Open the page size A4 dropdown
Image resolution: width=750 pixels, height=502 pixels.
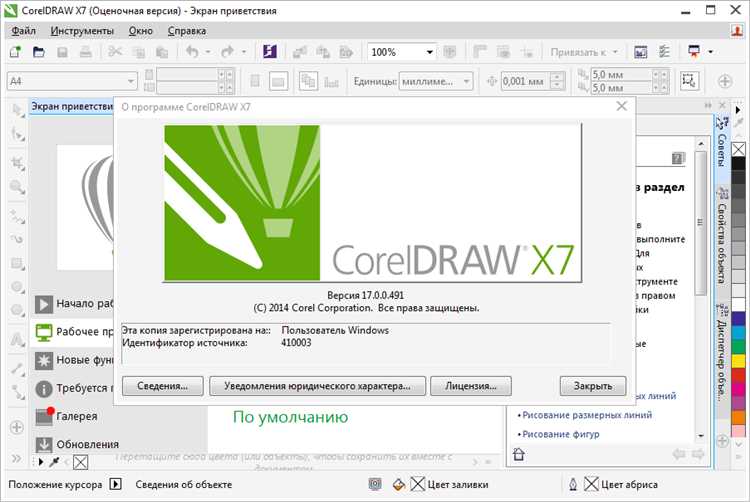[x=131, y=81]
